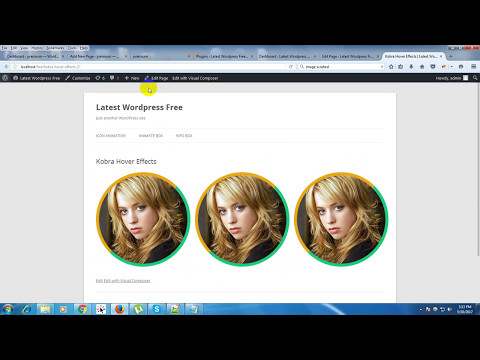Click the localhost URL address field
The image size is (480, 360).
152,67
